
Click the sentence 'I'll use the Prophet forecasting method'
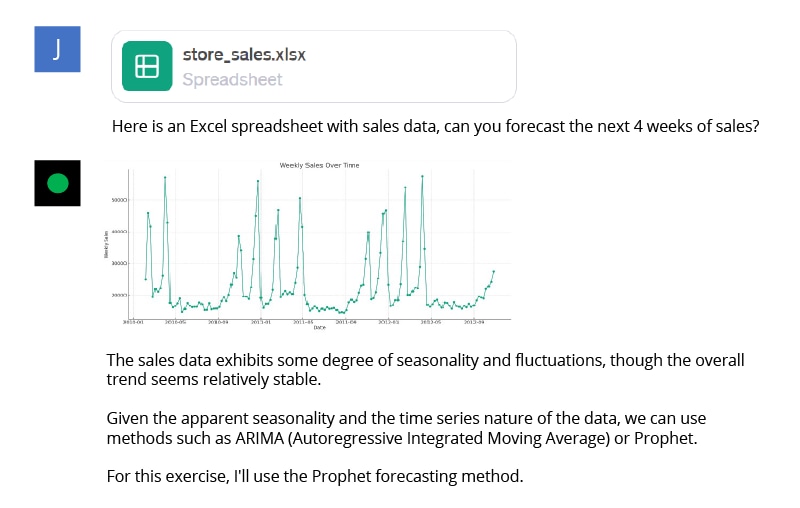314,476
